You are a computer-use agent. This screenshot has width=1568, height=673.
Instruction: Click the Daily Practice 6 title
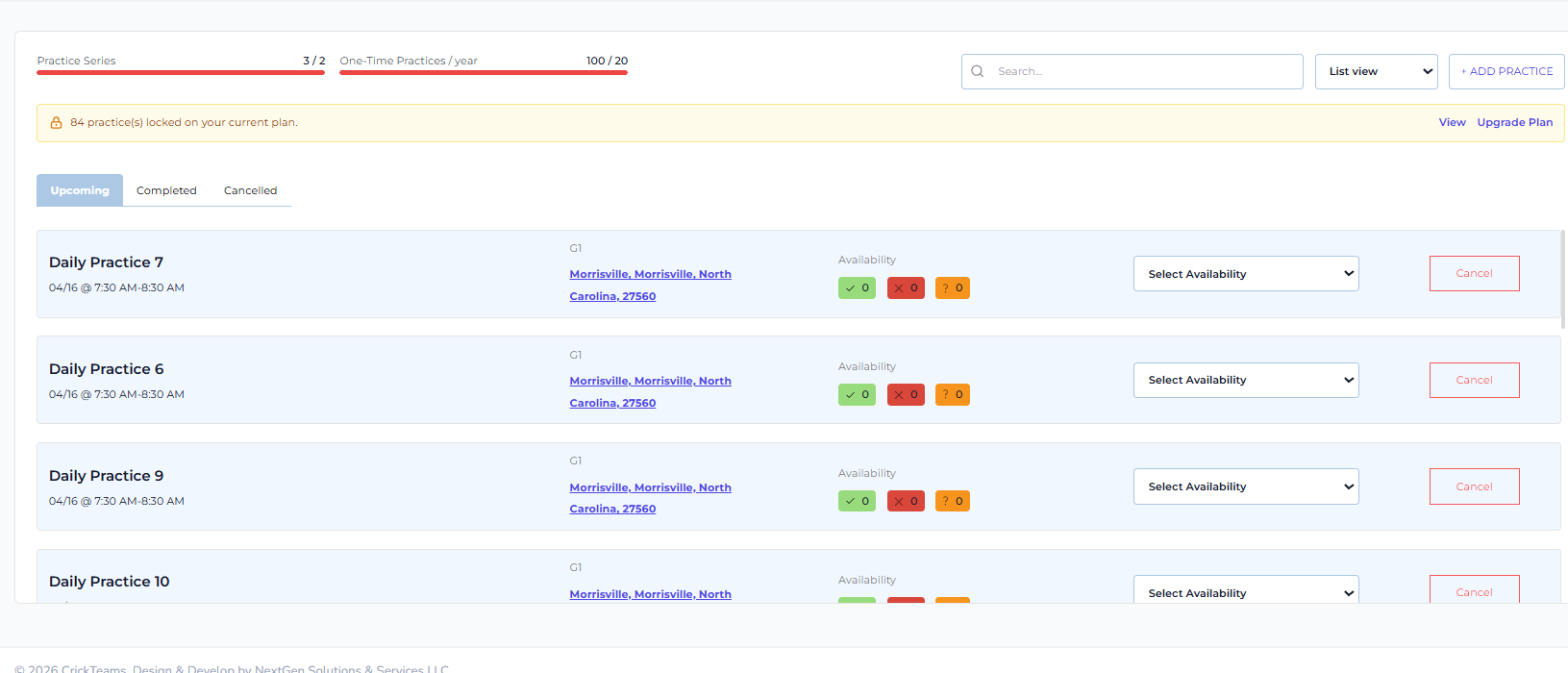[106, 369]
